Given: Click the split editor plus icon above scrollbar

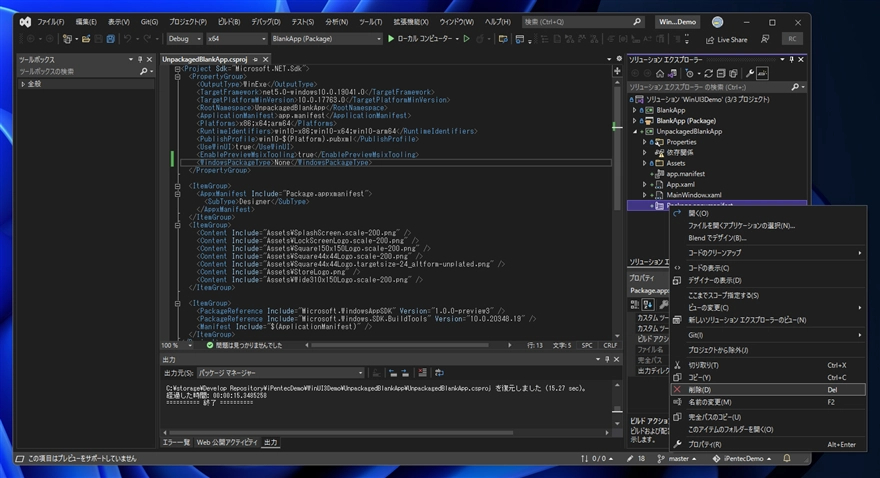Looking at the screenshot, I should pyautogui.click(x=617, y=71).
